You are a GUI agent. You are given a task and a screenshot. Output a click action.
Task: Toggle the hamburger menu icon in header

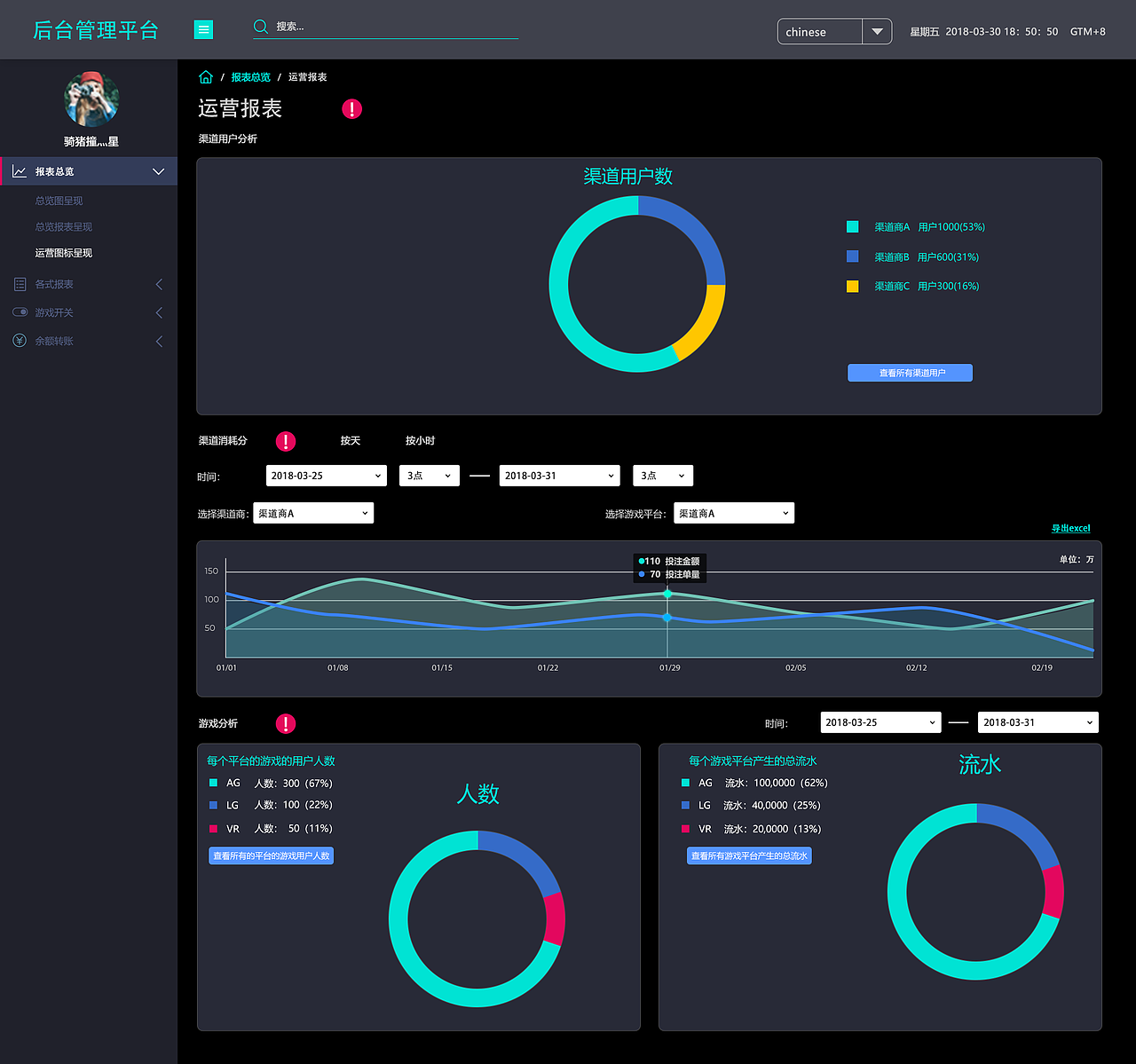pyautogui.click(x=203, y=30)
